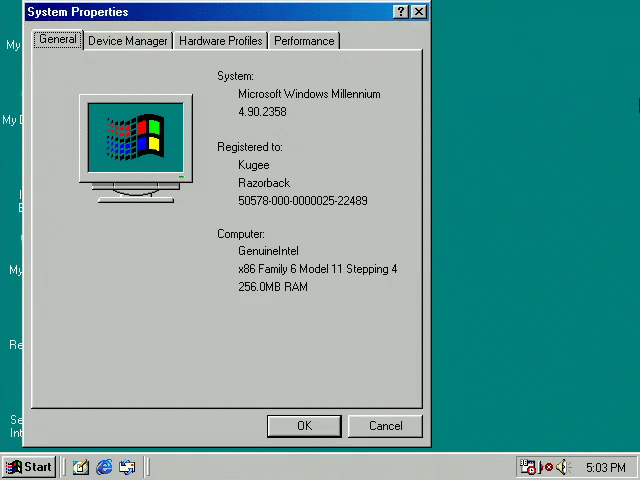Click version number 4.90.2358
The height and width of the screenshot is (480, 640).
pos(262,112)
